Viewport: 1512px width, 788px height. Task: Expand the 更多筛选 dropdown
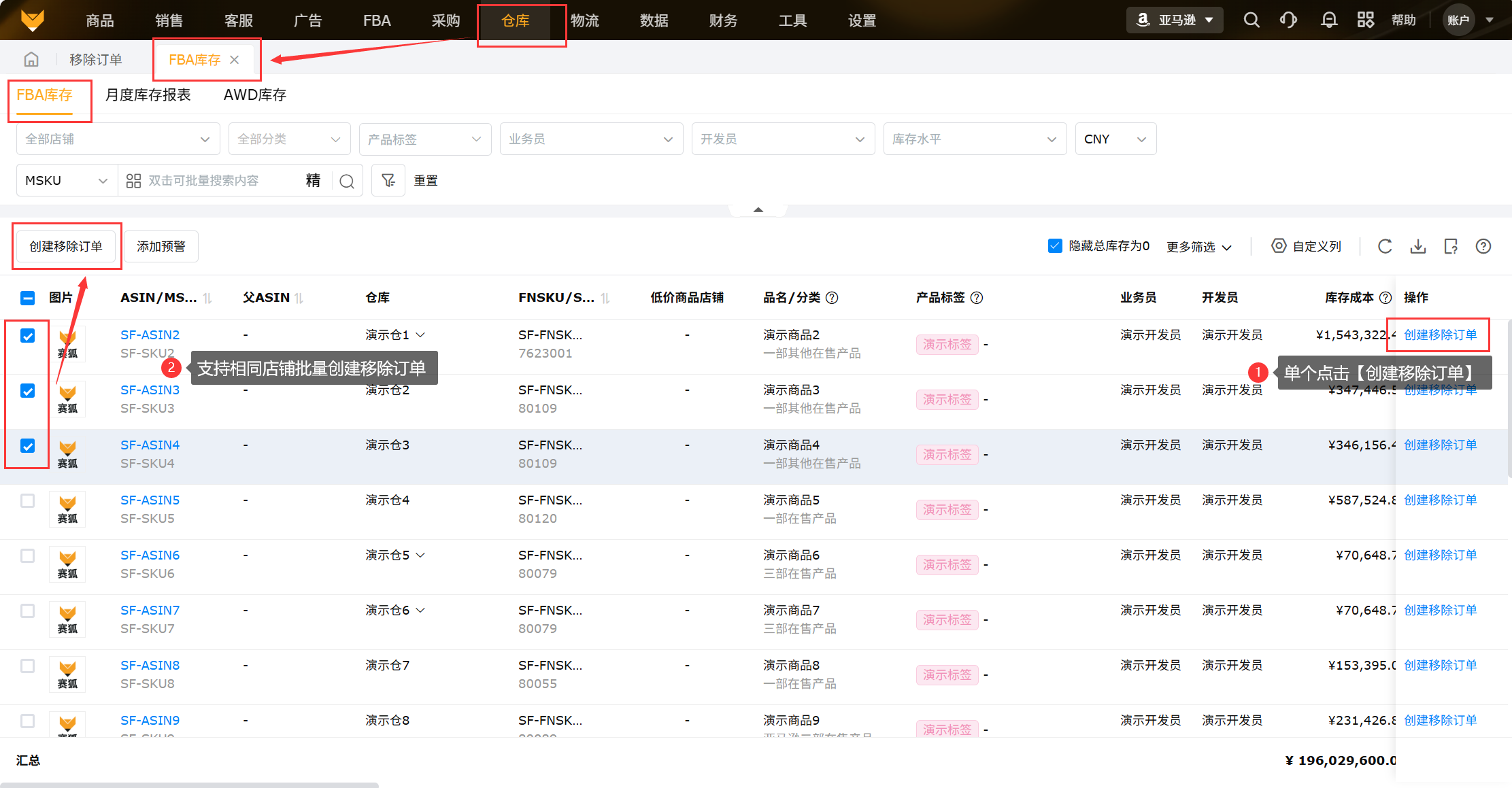pyautogui.click(x=1198, y=247)
